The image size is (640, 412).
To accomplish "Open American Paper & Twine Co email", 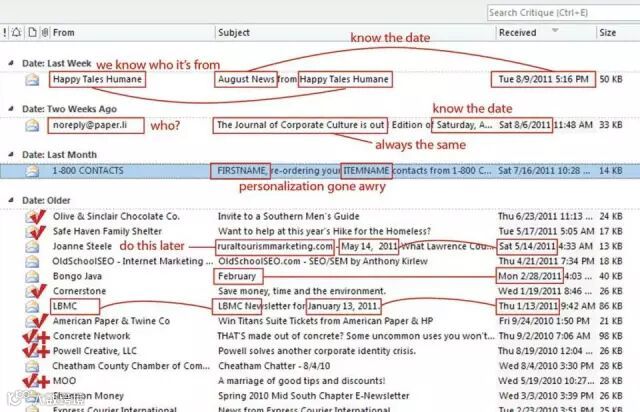I will 111,321.
